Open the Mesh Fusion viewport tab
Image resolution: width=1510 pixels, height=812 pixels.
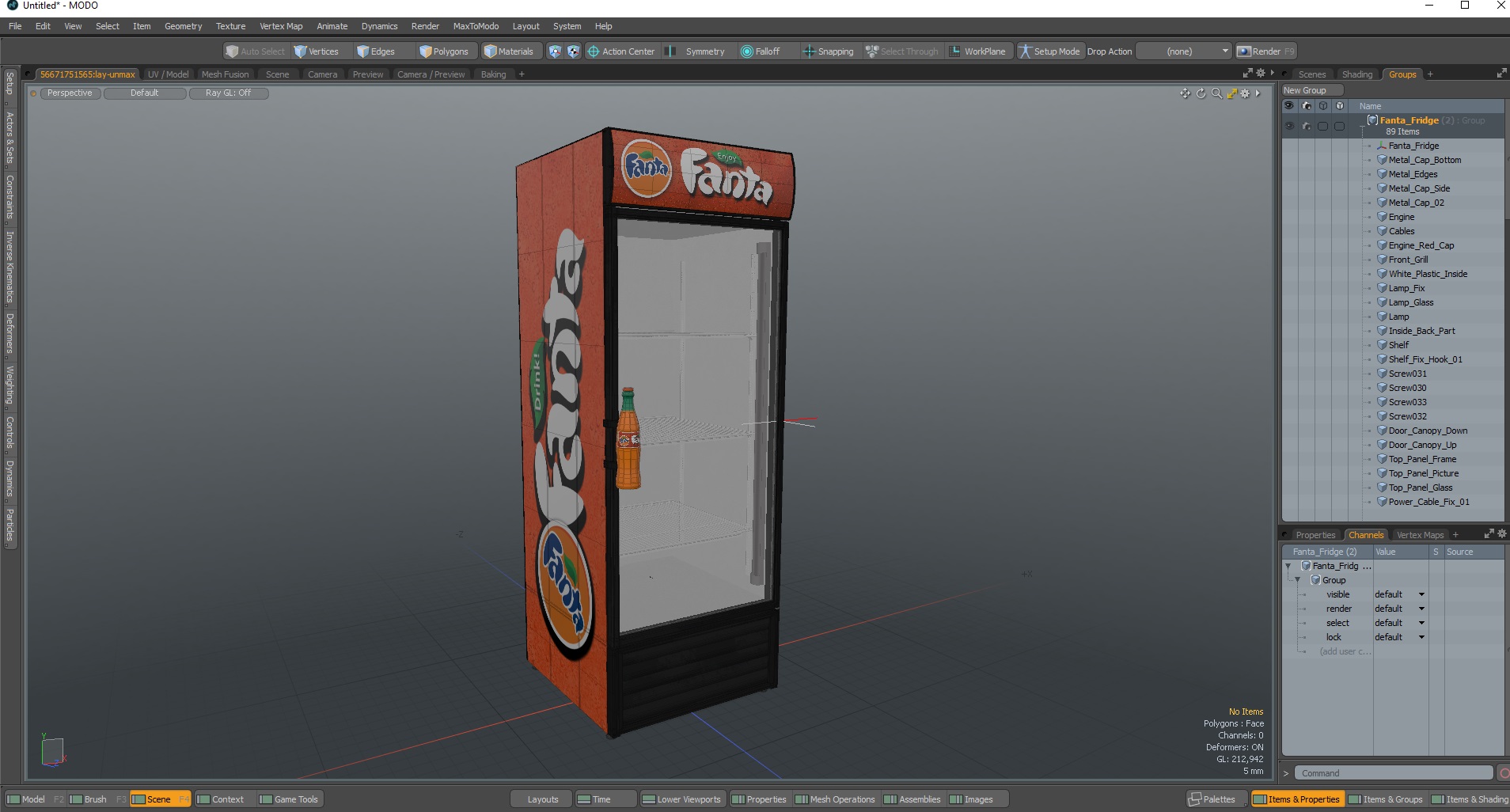click(x=225, y=74)
